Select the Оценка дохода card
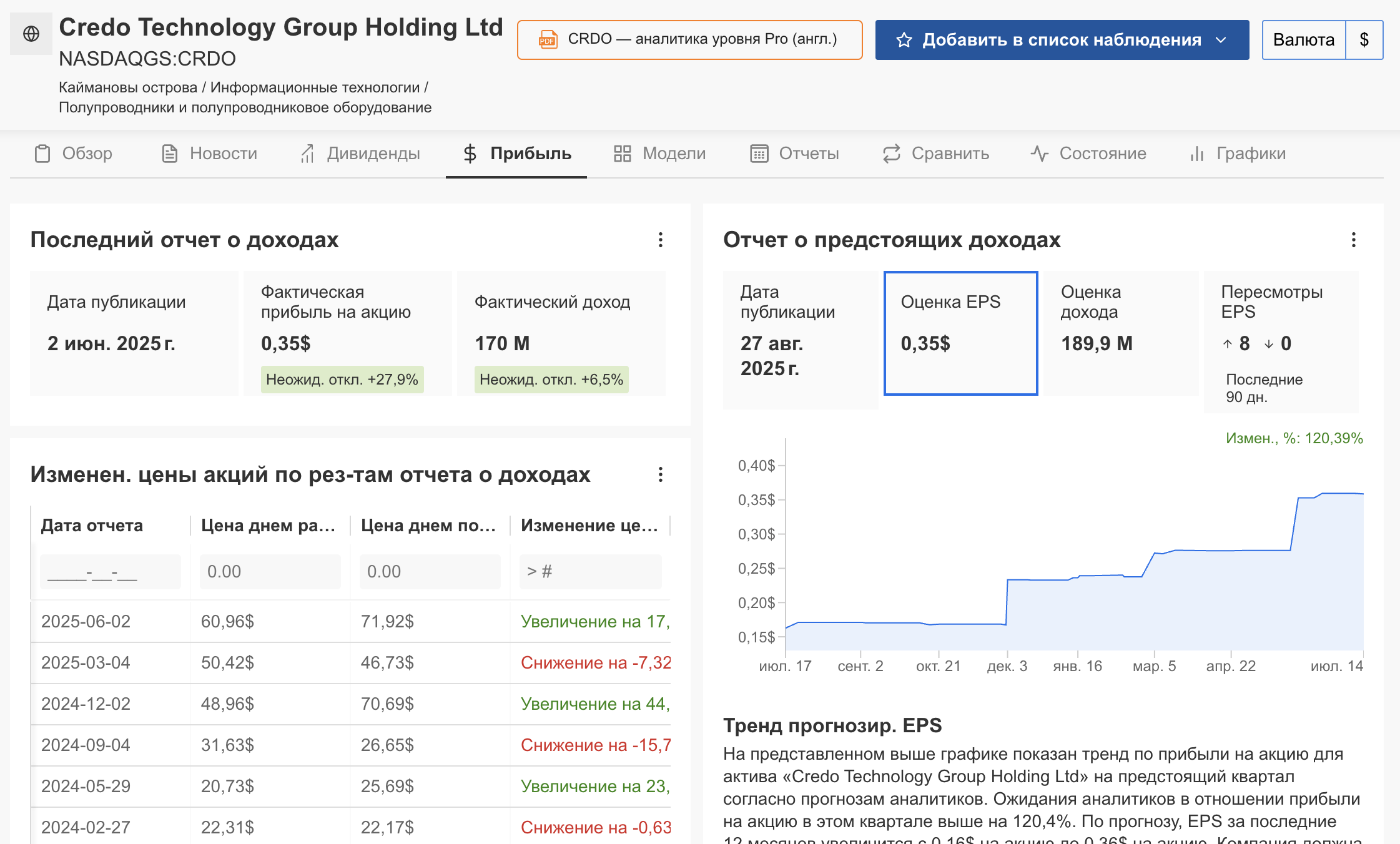1400x844 pixels. click(x=1121, y=333)
